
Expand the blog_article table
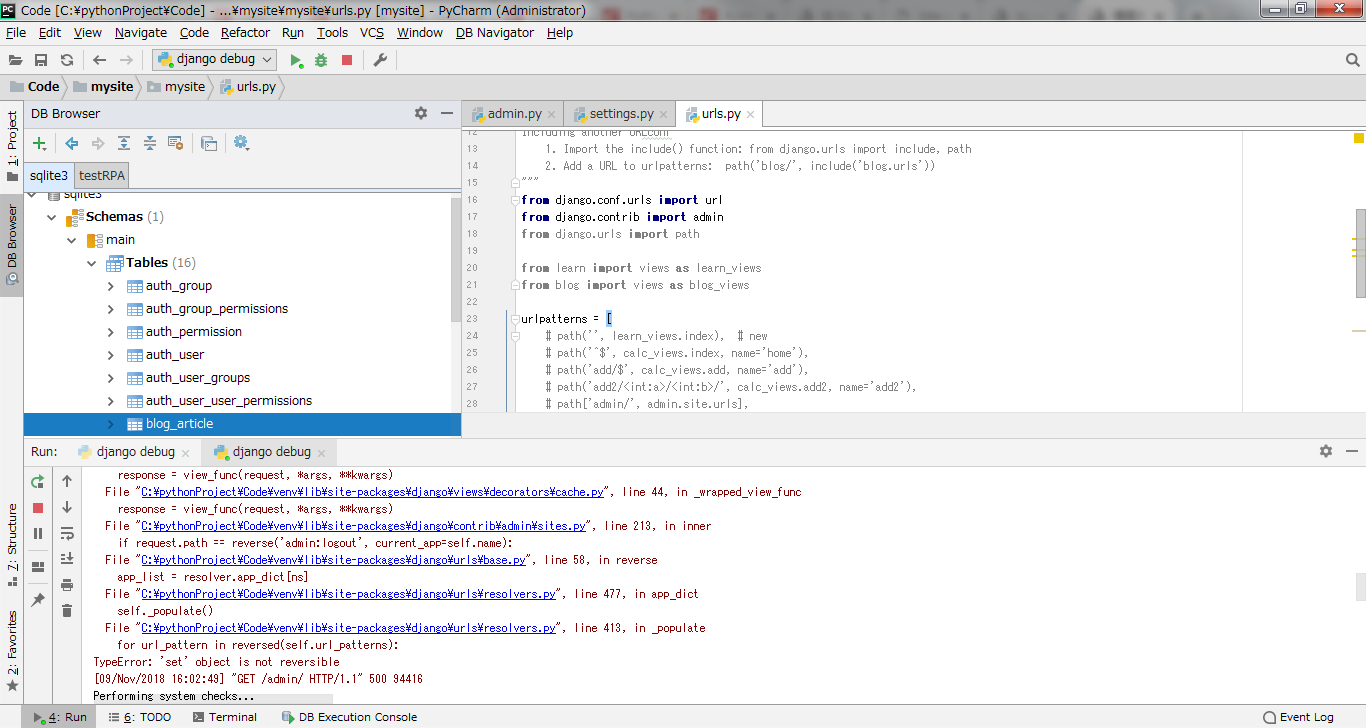coord(111,424)
